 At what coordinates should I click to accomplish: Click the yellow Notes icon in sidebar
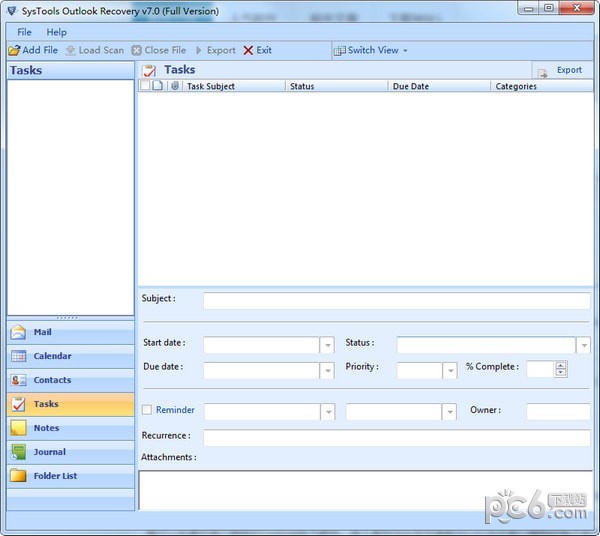coord(18,428)
